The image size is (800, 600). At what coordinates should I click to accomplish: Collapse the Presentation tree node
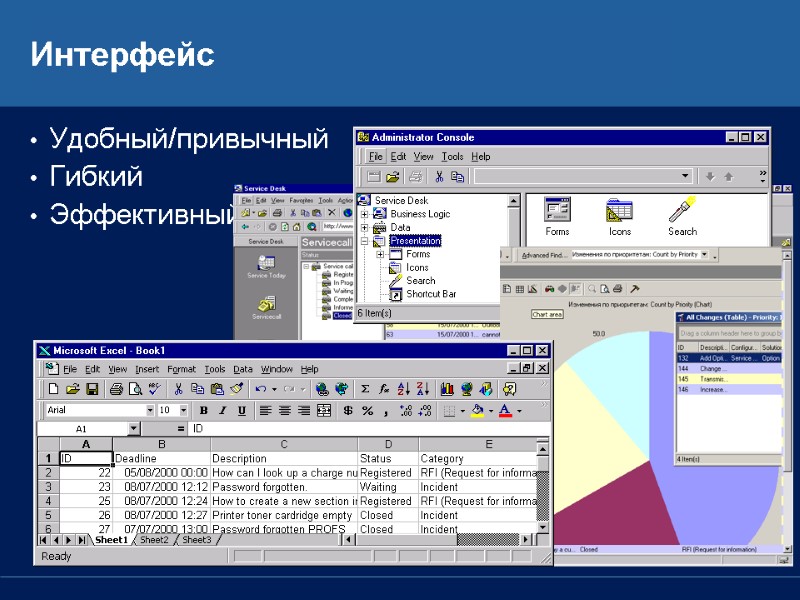pyautogui.click(x=365, y=241)
